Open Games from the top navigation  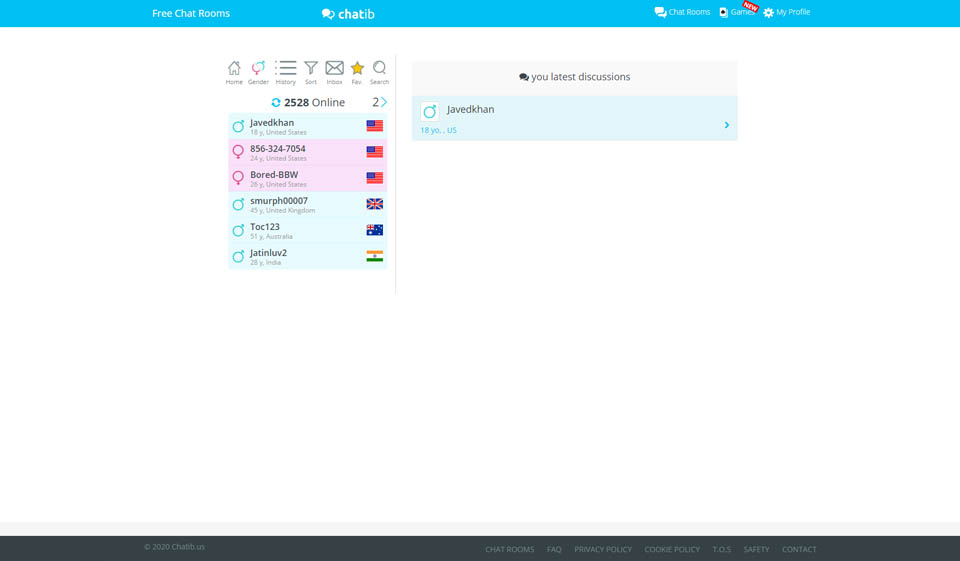tap(737, 13)
